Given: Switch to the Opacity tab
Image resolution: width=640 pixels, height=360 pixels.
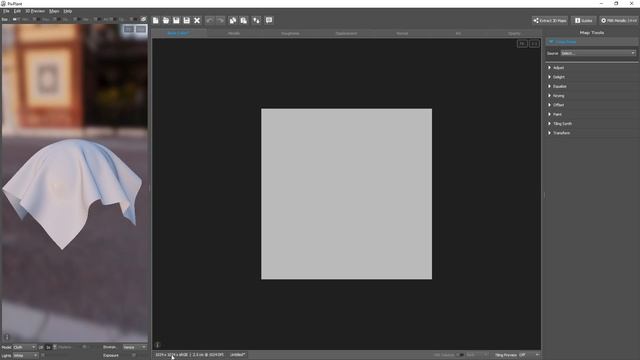Looking at the screenshot, I should pyautogui.click(x=514, y=33).
